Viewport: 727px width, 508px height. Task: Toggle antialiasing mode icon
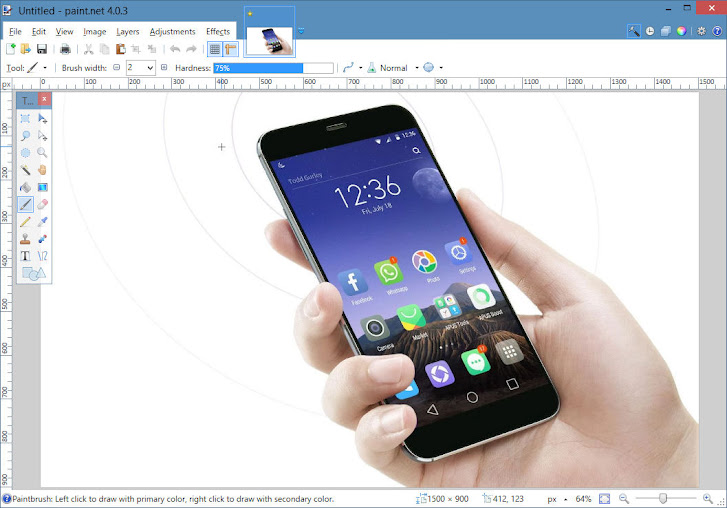(429, 68)
